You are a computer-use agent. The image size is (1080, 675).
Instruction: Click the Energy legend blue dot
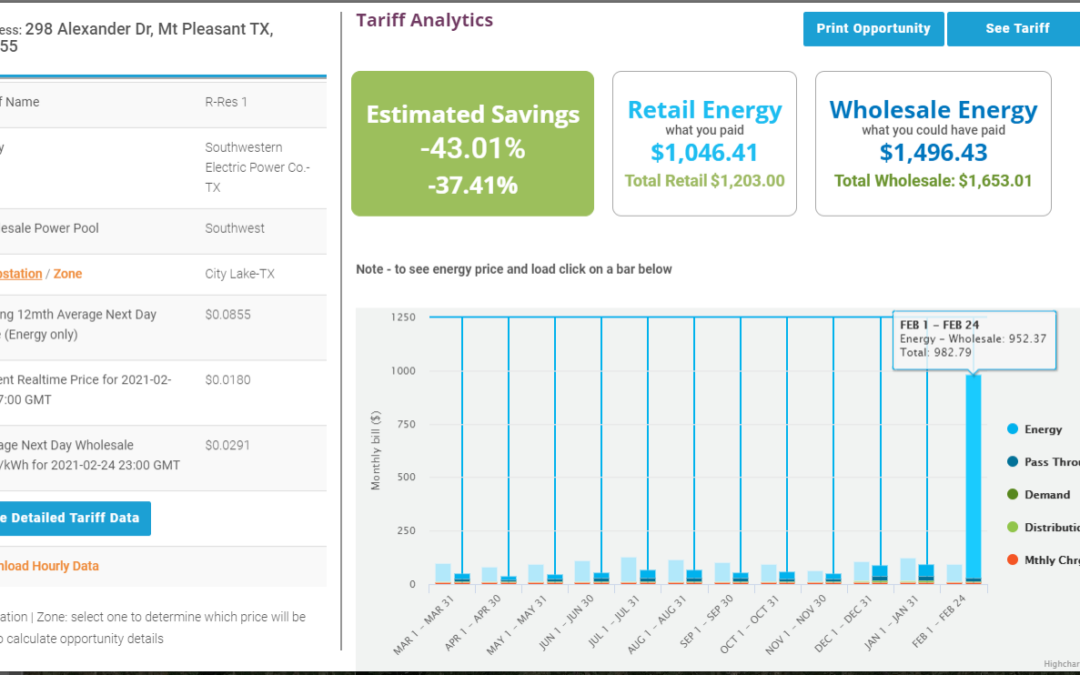coord(1012,429)
